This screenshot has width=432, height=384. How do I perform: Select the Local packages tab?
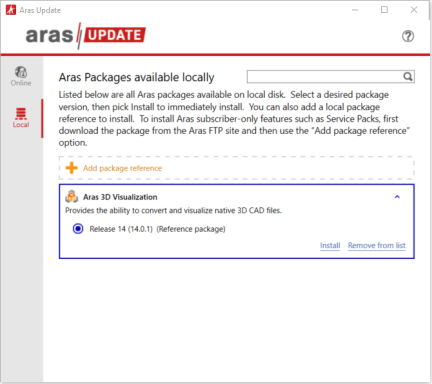click(21, 118)
